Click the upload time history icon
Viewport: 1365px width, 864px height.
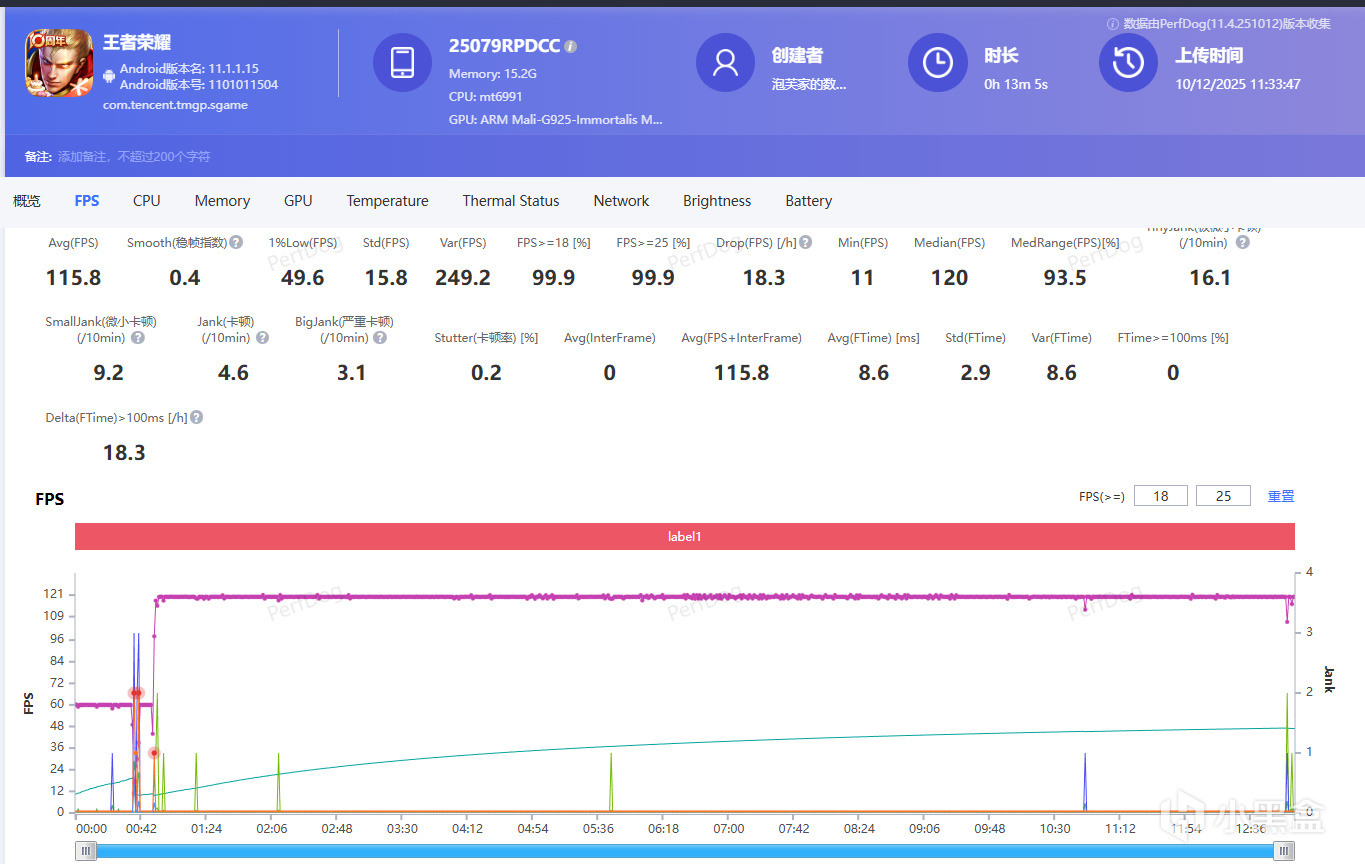click(1128, 62)
